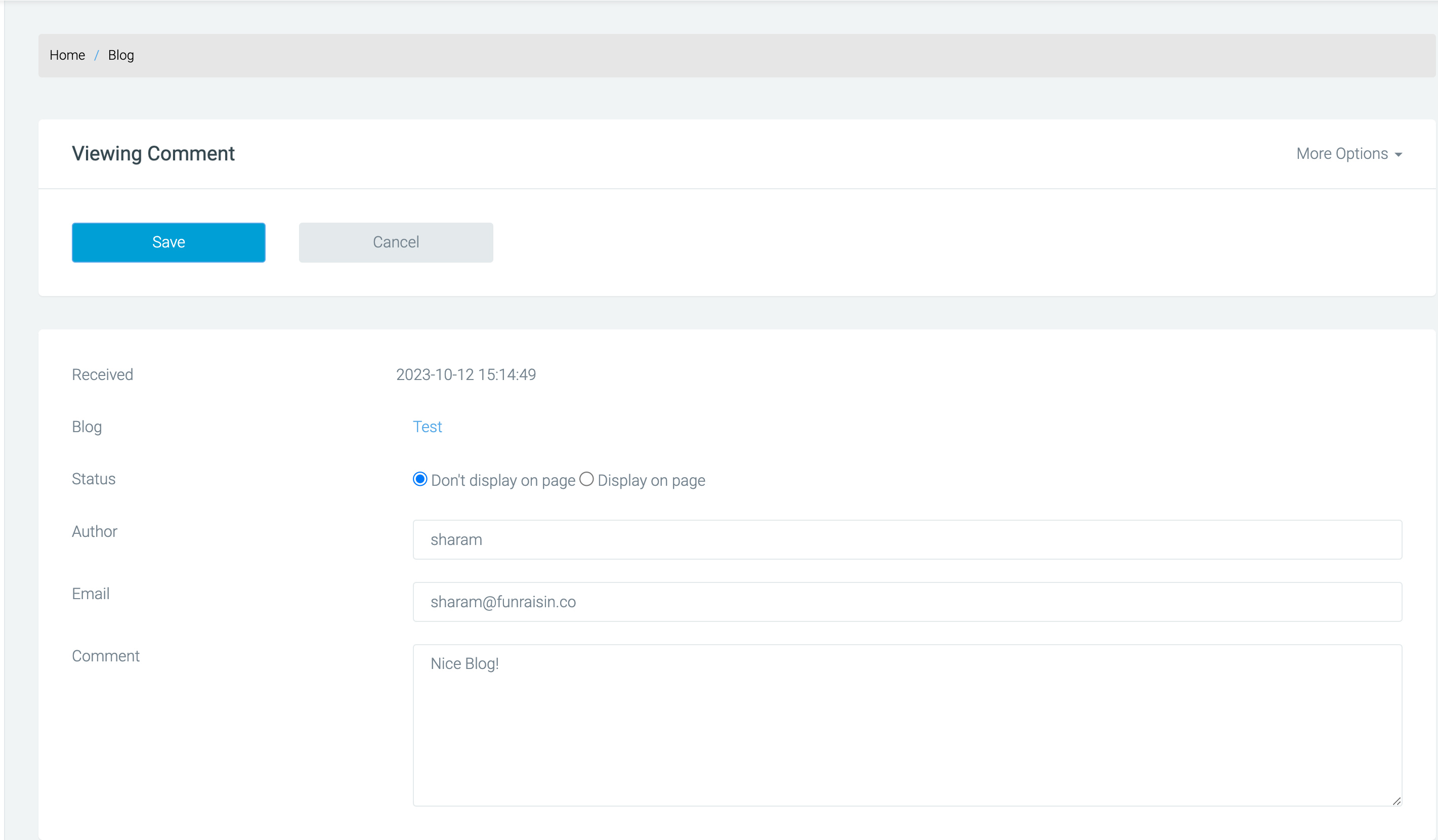Click the Blog field label

(x=87, y=427)
